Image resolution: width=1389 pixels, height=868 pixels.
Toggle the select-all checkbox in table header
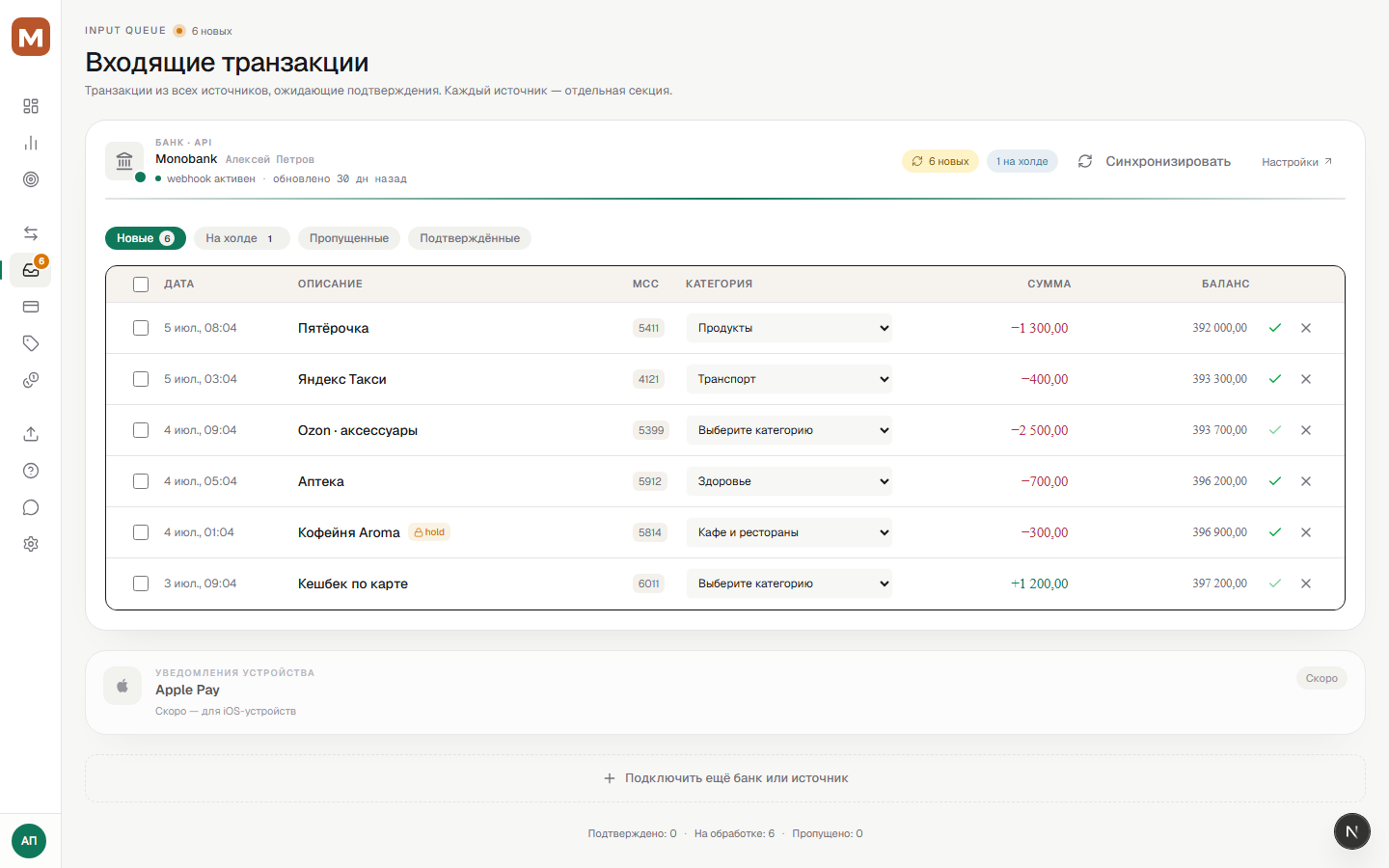click(x=141, y=285)
